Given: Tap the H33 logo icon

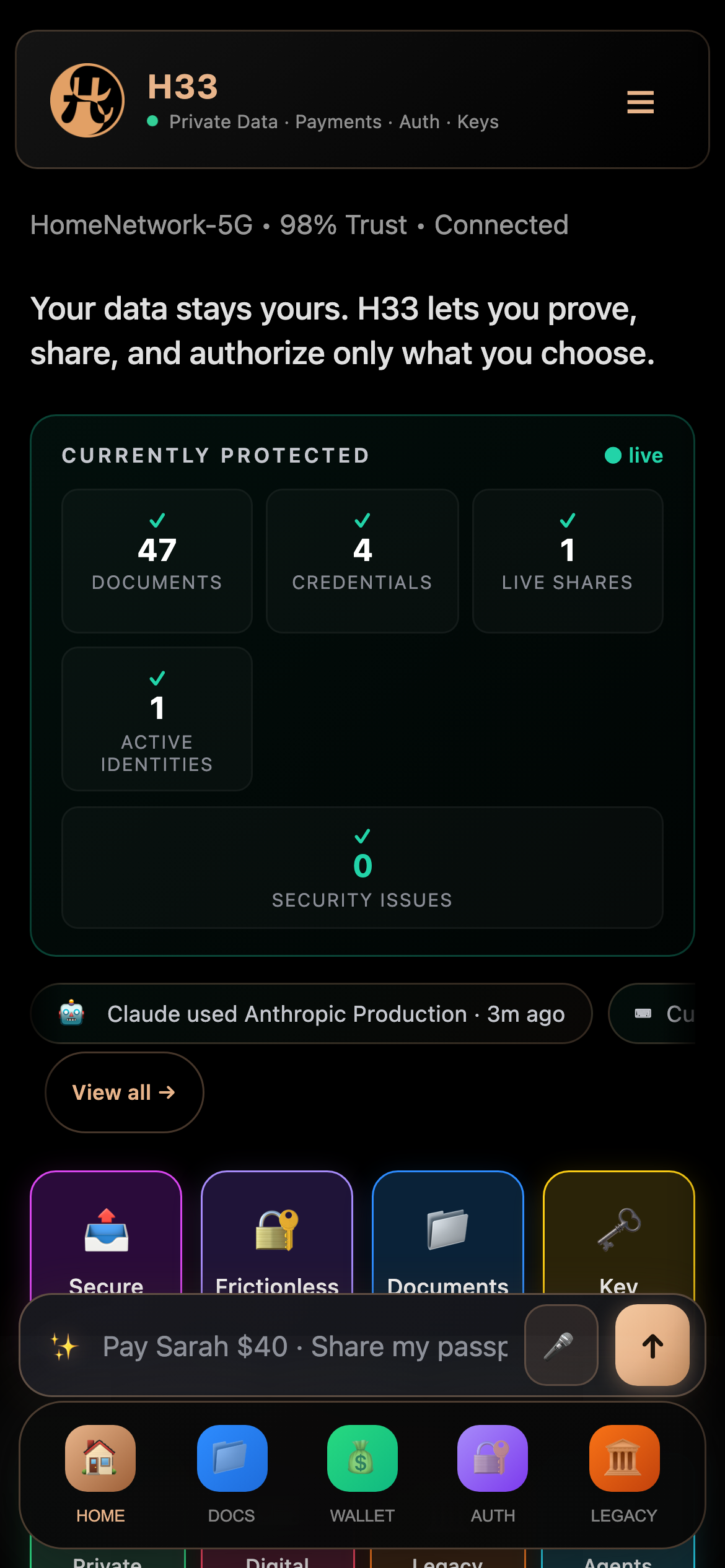Looking at the screenshot, I should point(87,100).
